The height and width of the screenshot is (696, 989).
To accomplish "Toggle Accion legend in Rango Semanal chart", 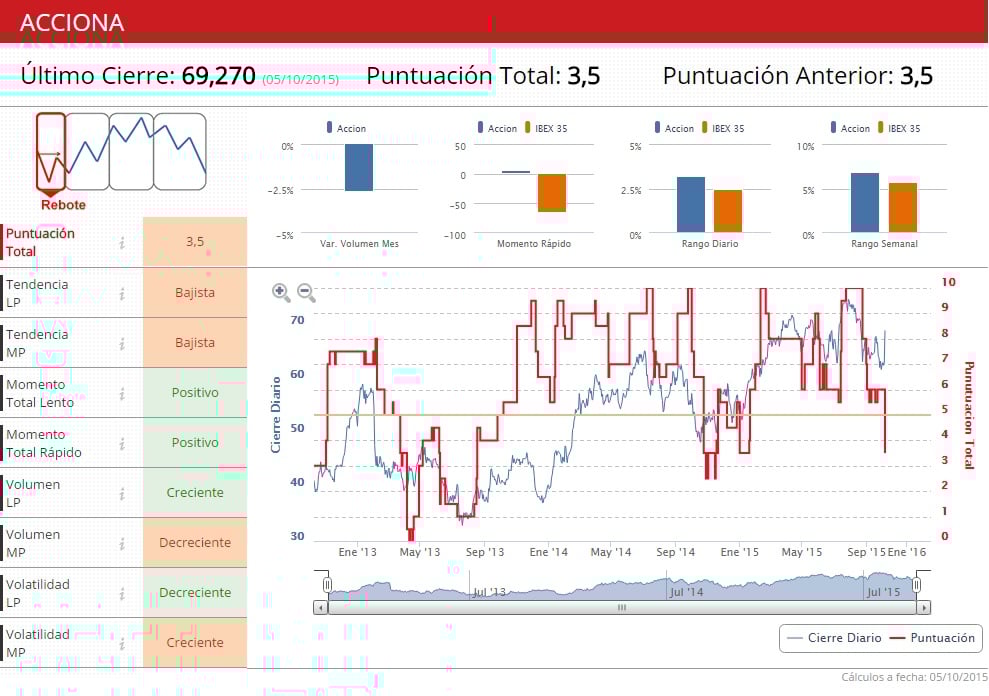I will point(850,128).
